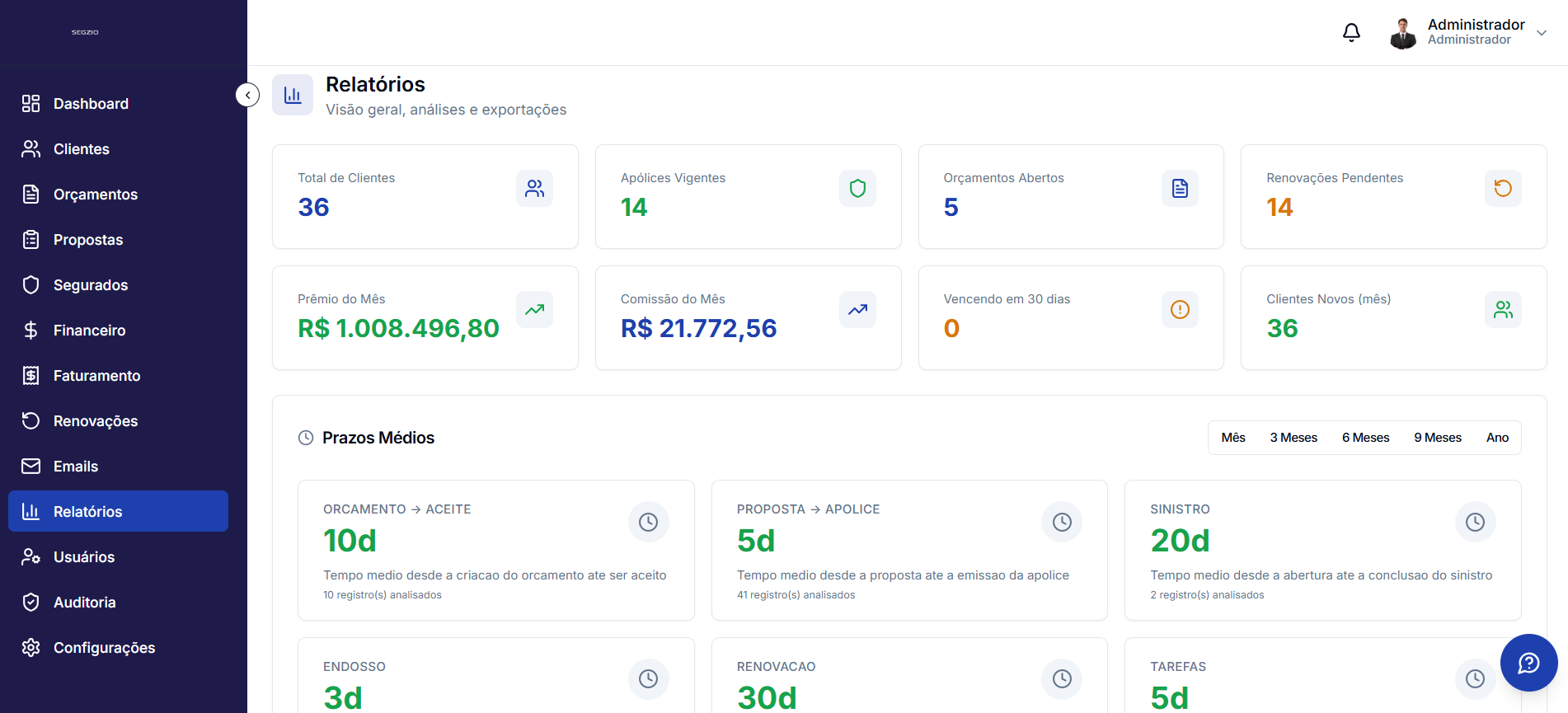
Task: Click clock icon in RENOVACAO card
Action: [x=1062, y=678]
